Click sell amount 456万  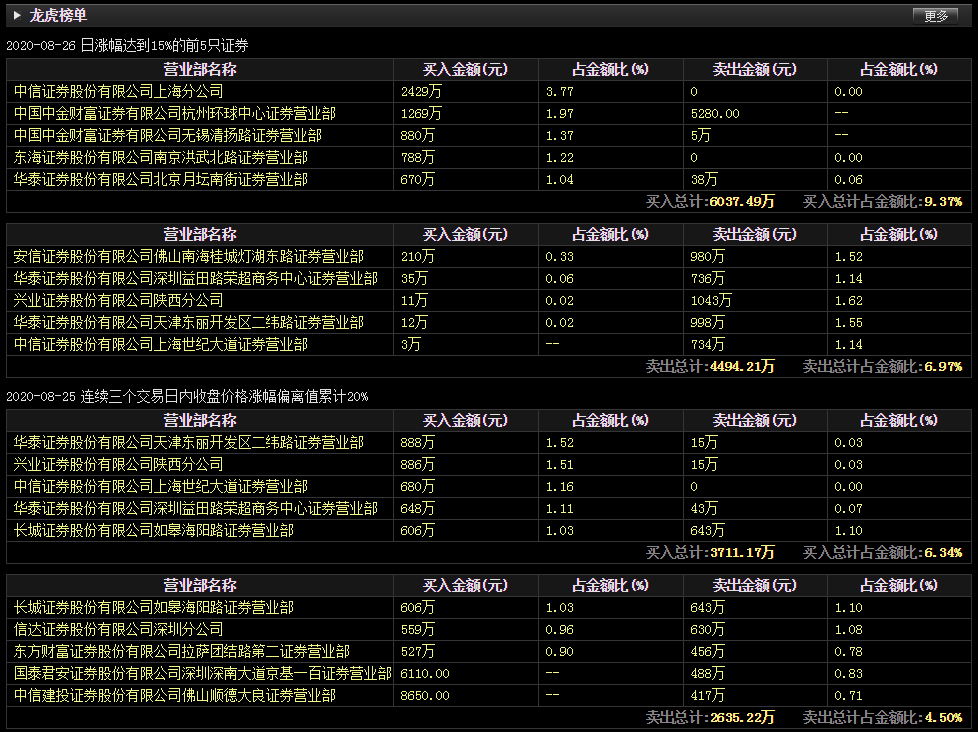[x=707, y=652]
